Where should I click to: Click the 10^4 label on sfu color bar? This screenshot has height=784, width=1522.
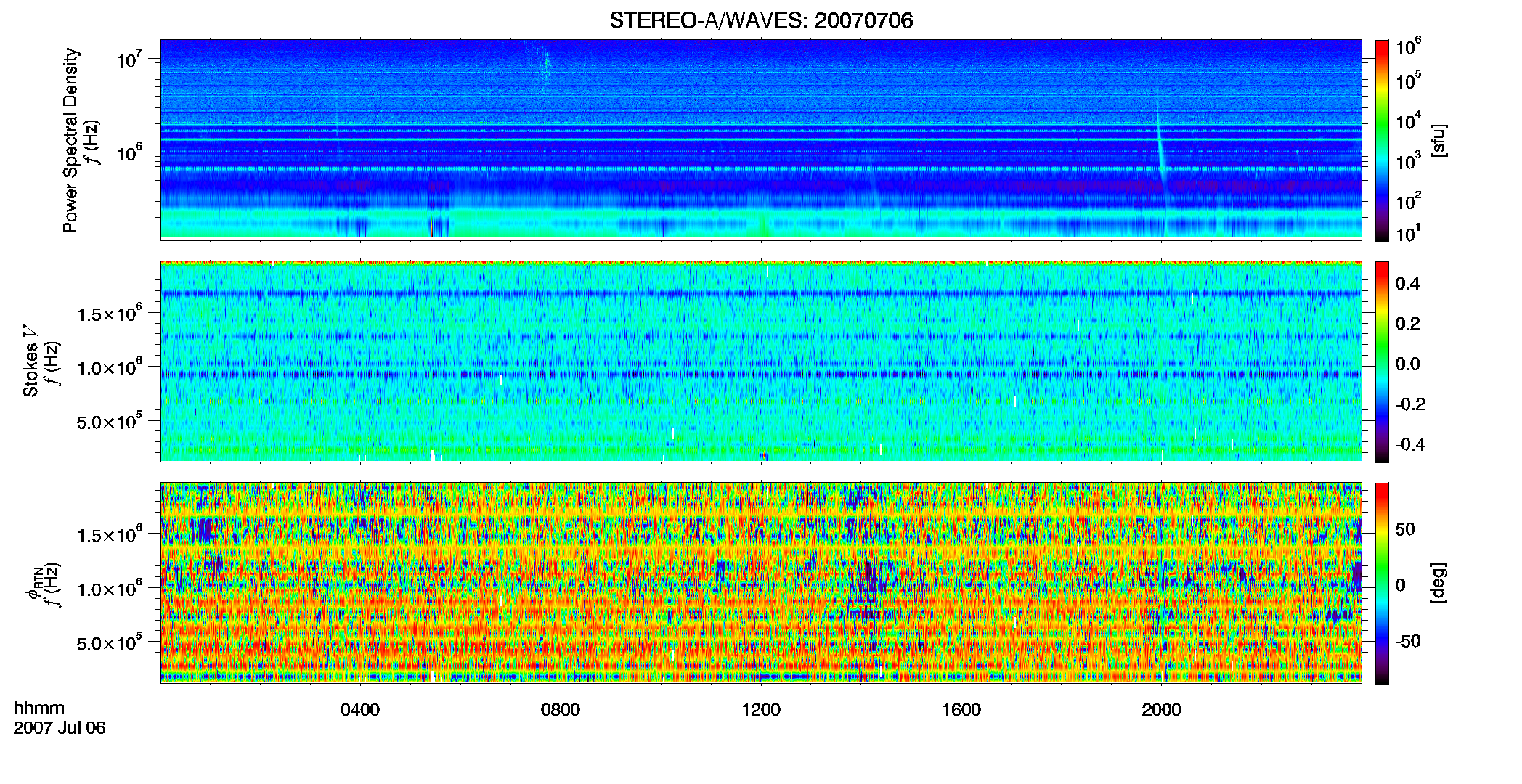[1409, 121]
